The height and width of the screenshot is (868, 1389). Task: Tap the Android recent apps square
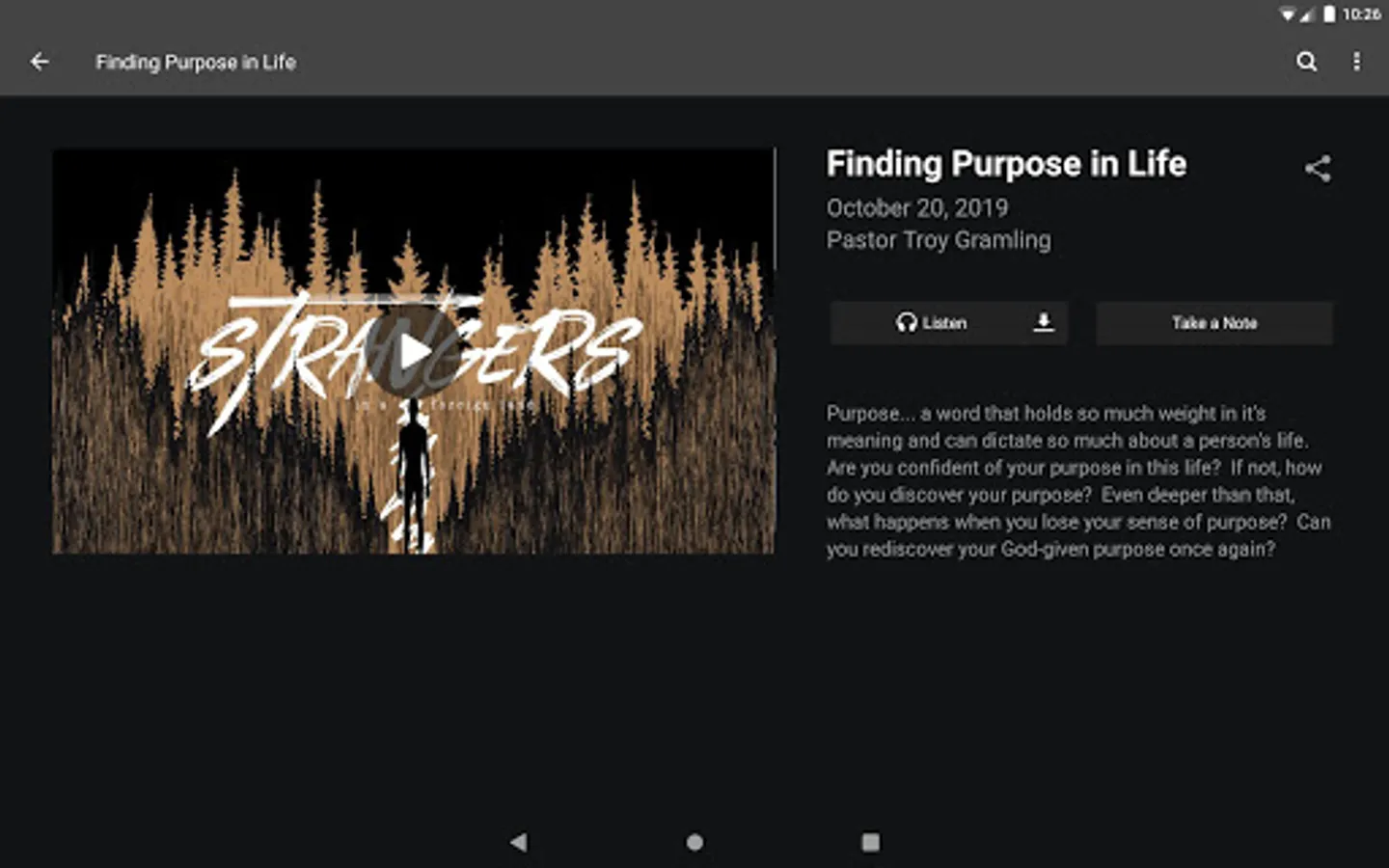click(x=870, y=842)
